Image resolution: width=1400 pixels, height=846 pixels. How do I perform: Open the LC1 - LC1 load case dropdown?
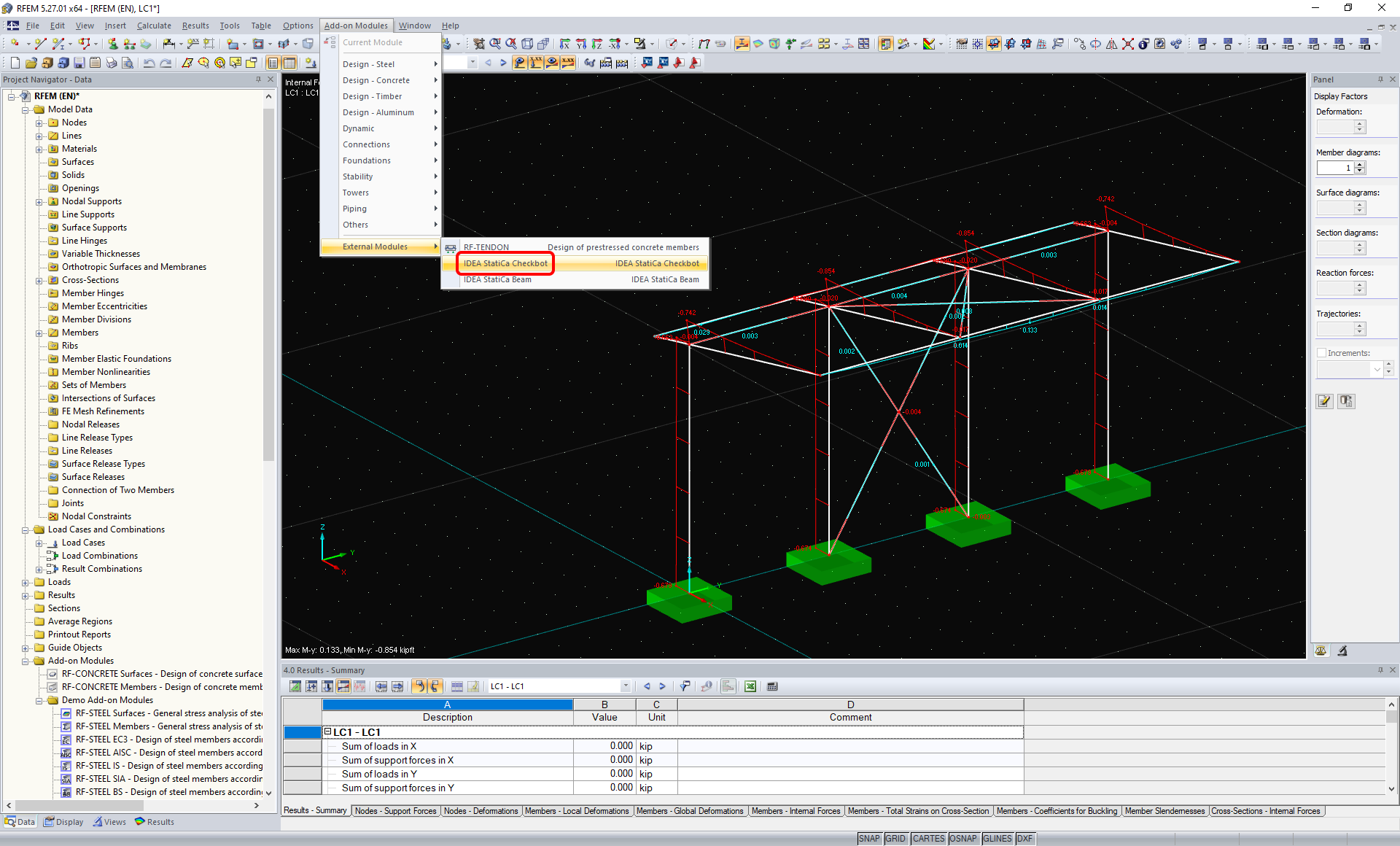[x=624, y=686]
